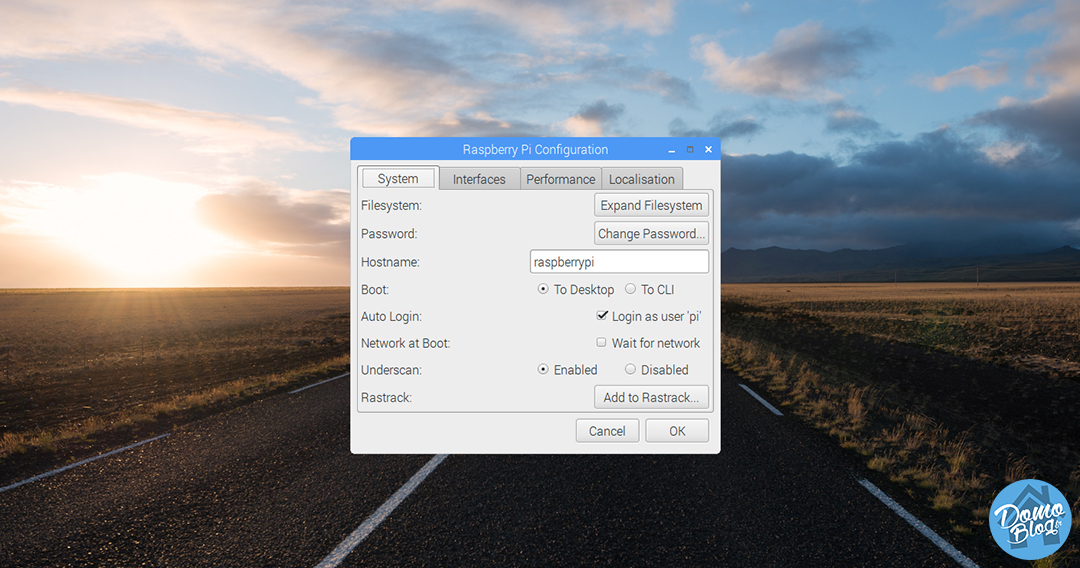Viewport: 1080px width, 568px height.
Task: Set Underscan to Enabled
Action: coord(544,369)
